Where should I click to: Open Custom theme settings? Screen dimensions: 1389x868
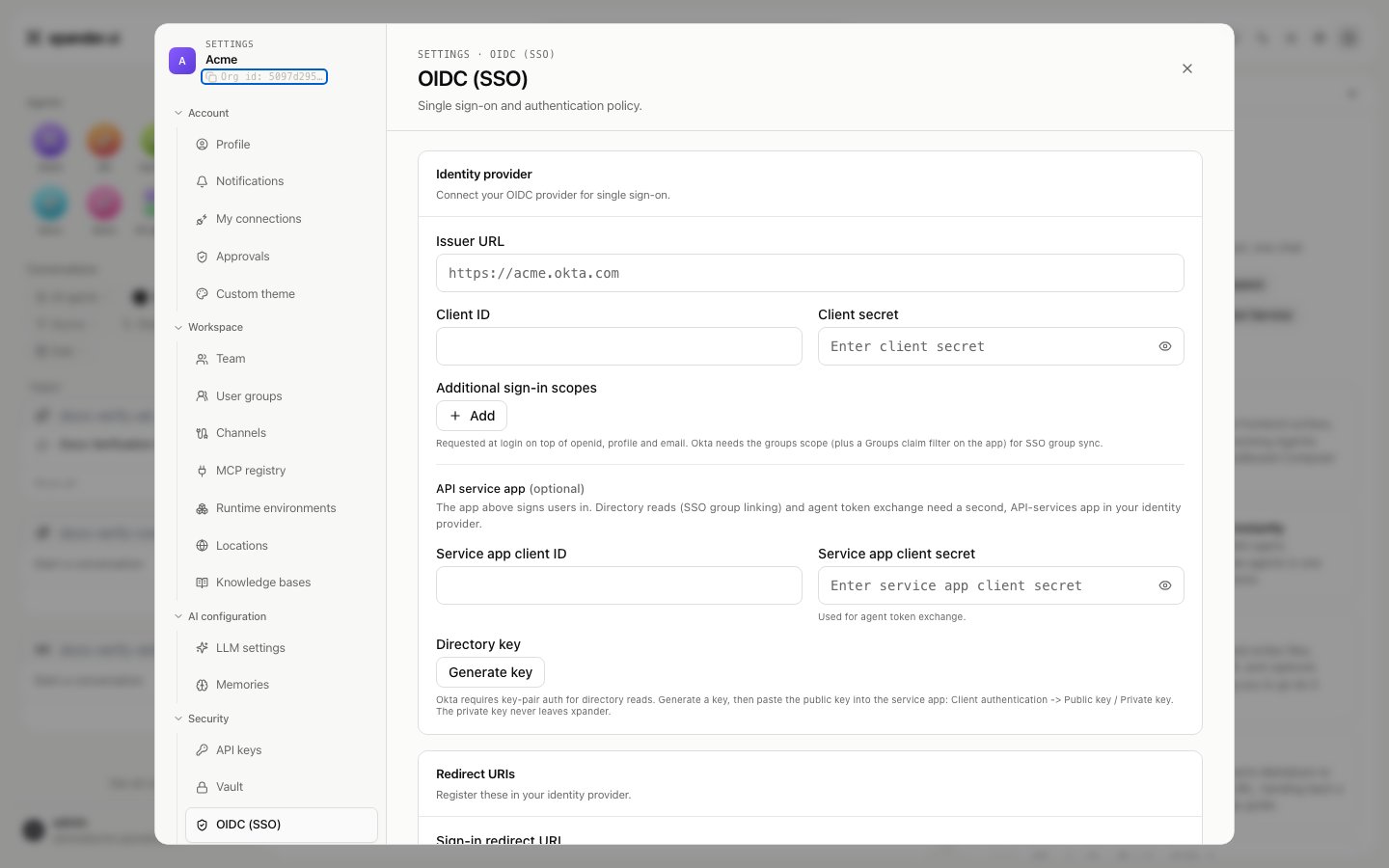tap(282, 294)
